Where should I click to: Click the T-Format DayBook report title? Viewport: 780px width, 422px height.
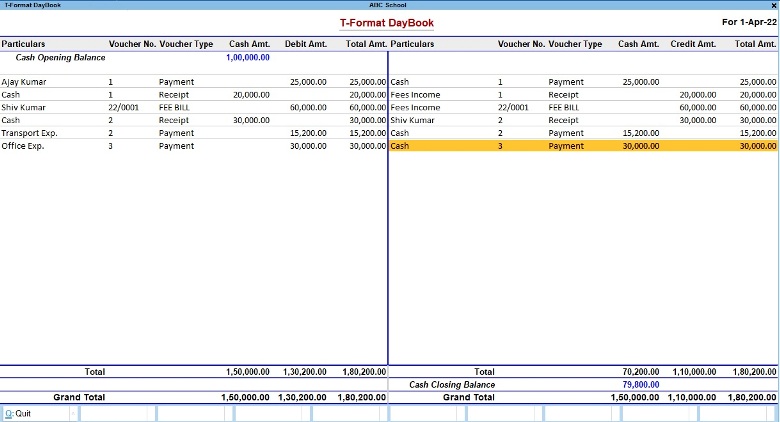pyautogui.click(x=387, y=23)
